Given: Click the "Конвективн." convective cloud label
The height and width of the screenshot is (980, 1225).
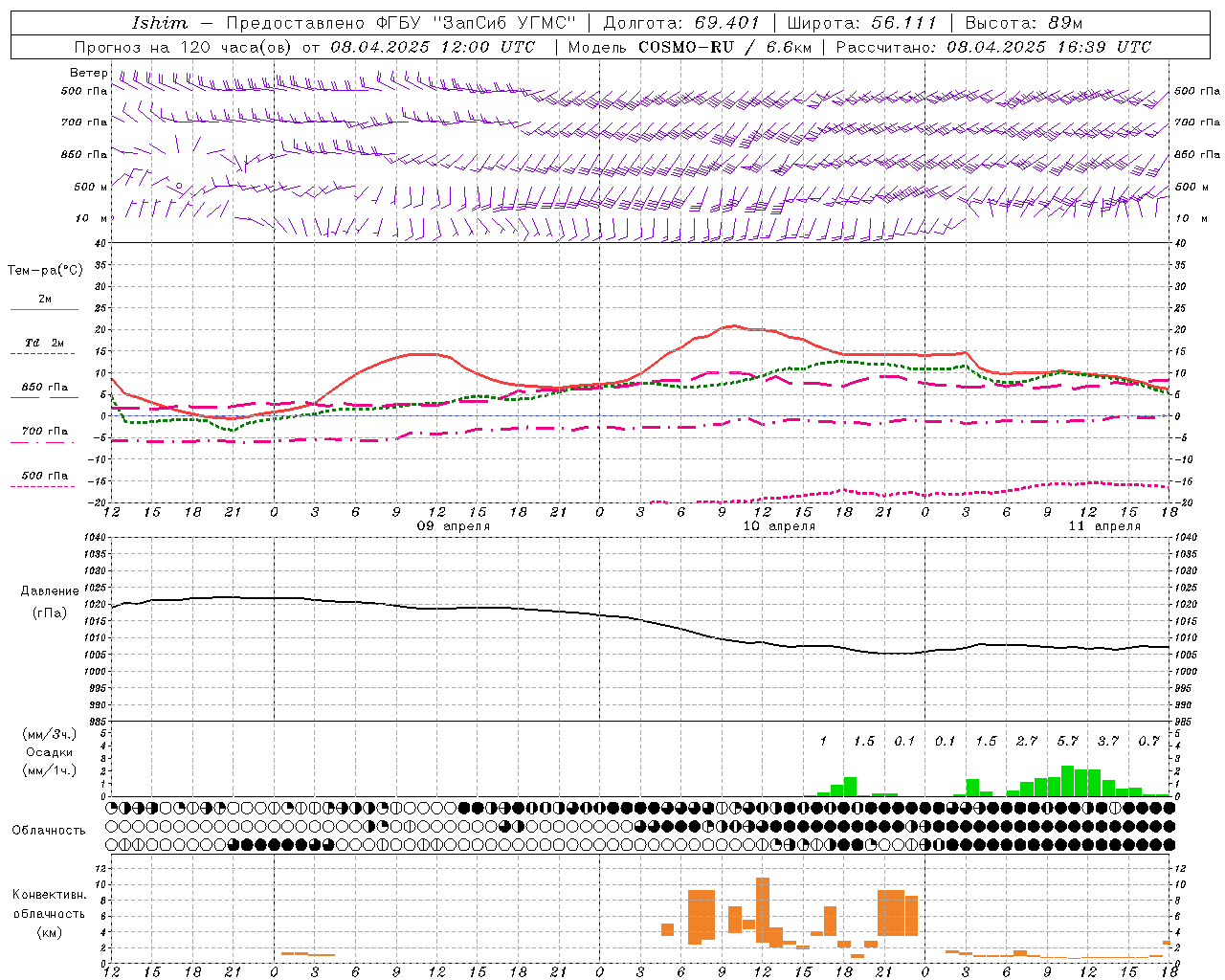Looking at the screenshot, I should [x=49, y=895].
